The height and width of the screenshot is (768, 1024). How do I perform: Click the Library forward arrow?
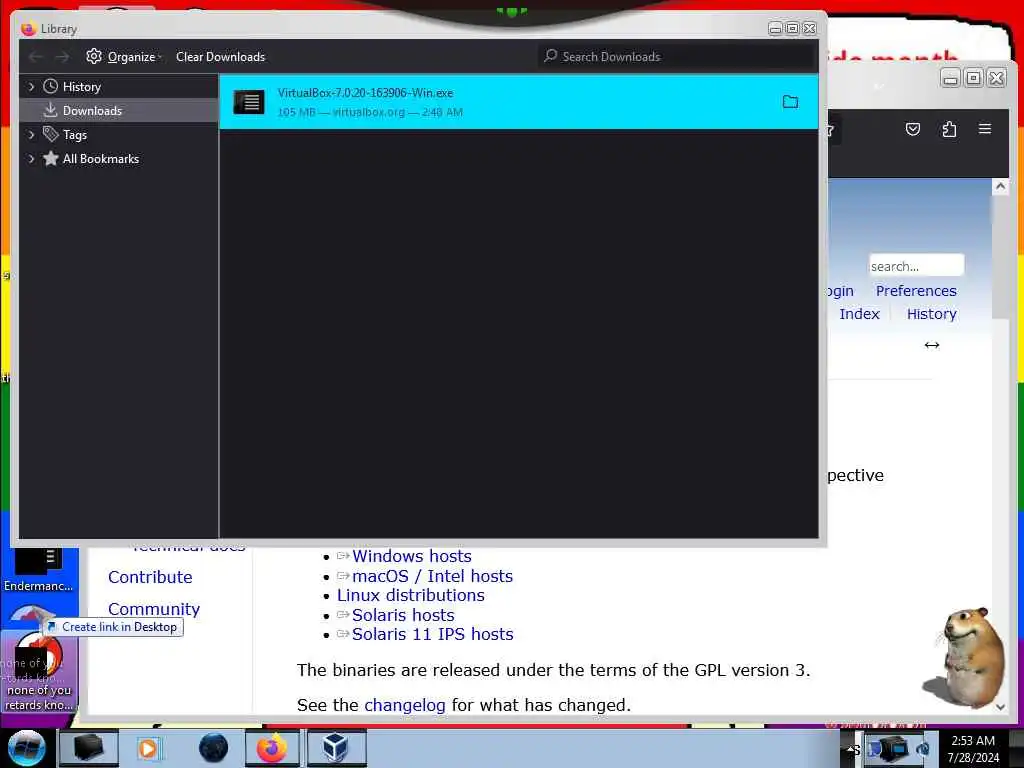(62, 57)
